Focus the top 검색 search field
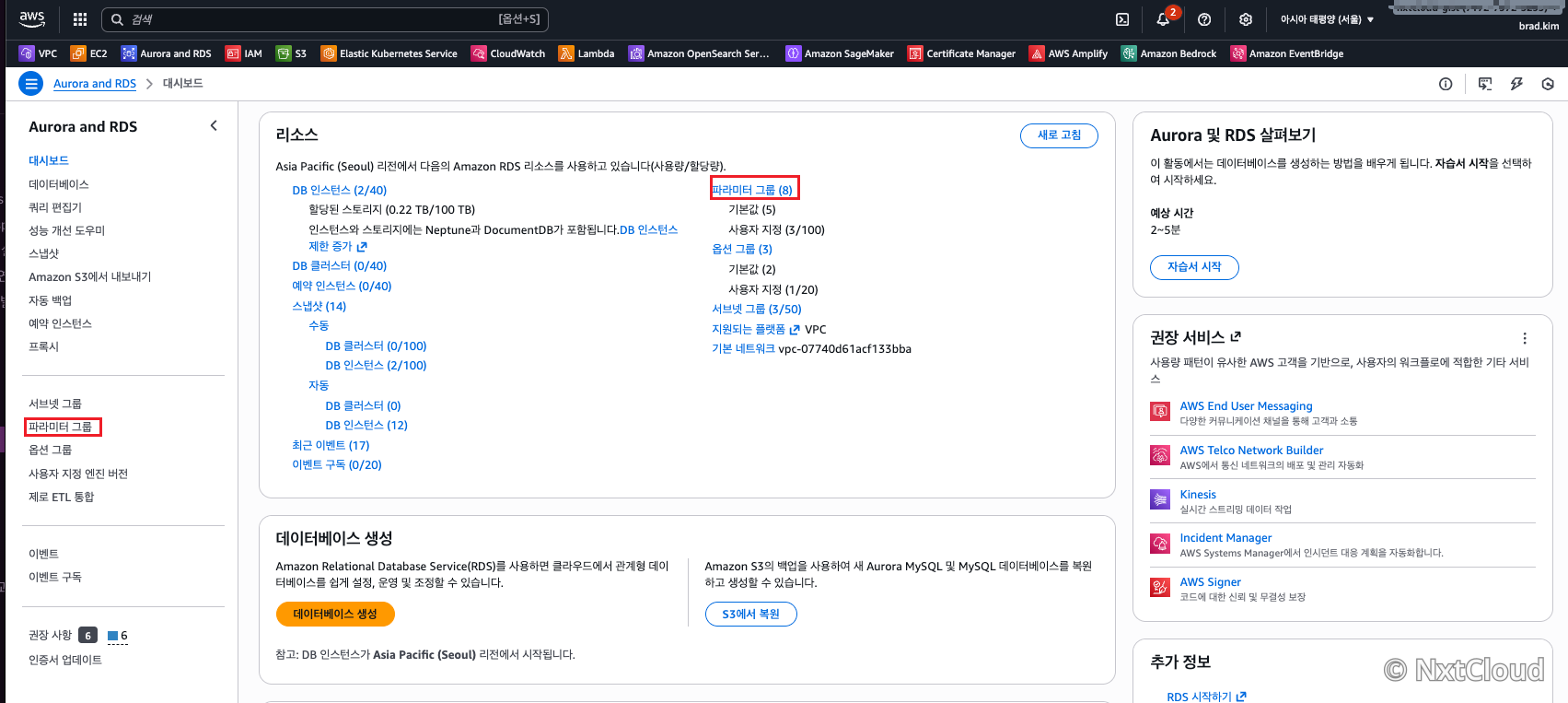 pyautogui.click(x=325, y=19)
